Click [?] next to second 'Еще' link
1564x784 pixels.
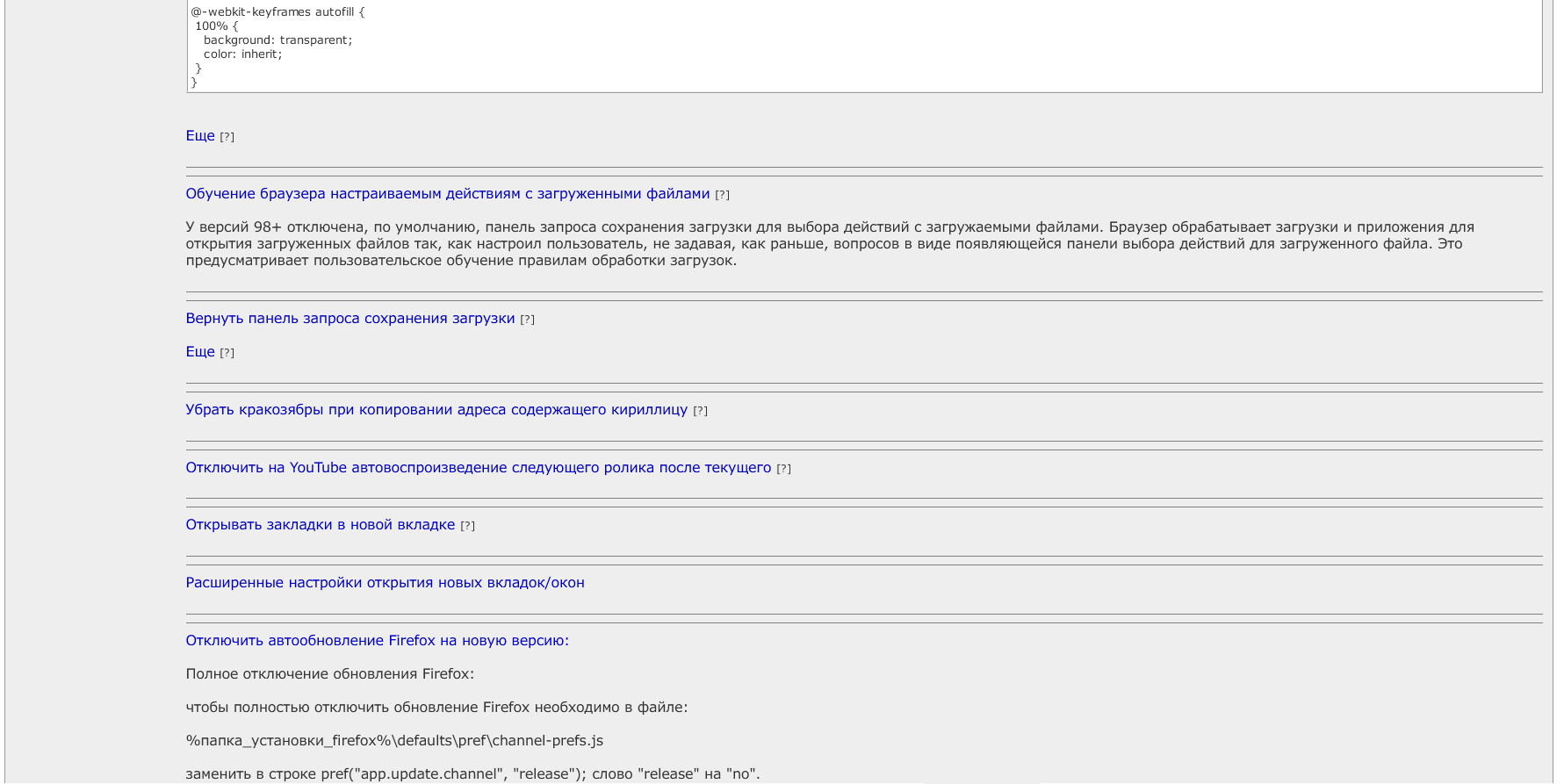pos(227,353)
